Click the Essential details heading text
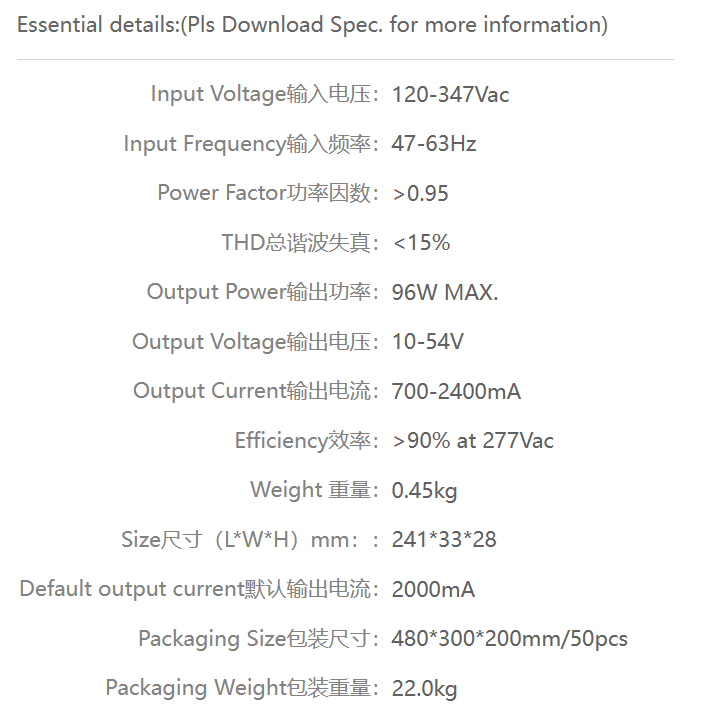716x718 pixels. click(312, 25)
